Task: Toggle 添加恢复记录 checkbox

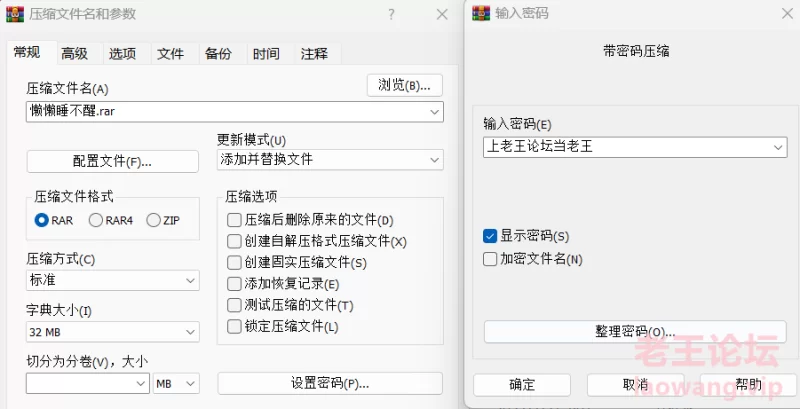Action: tap(234, 284)
